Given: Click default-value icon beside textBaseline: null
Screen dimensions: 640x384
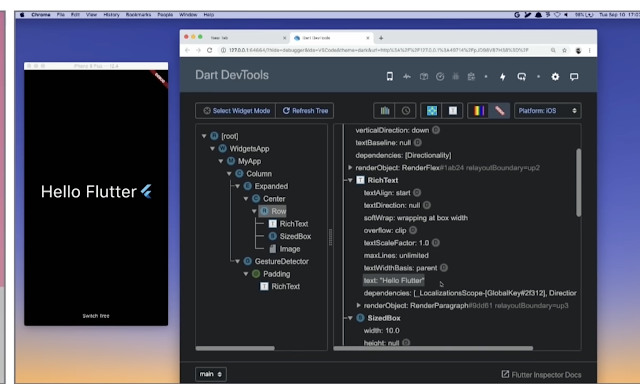Looking at the screenshot, I should pos(418,142).
